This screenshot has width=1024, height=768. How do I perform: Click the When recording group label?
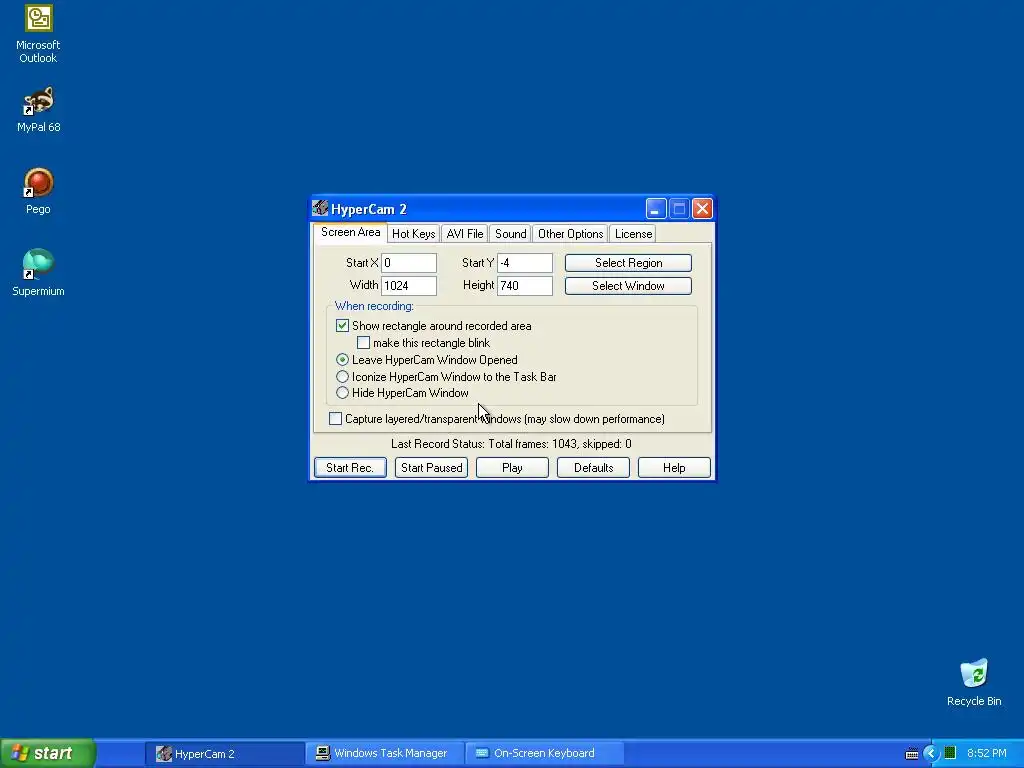click(x=374, y=306)
